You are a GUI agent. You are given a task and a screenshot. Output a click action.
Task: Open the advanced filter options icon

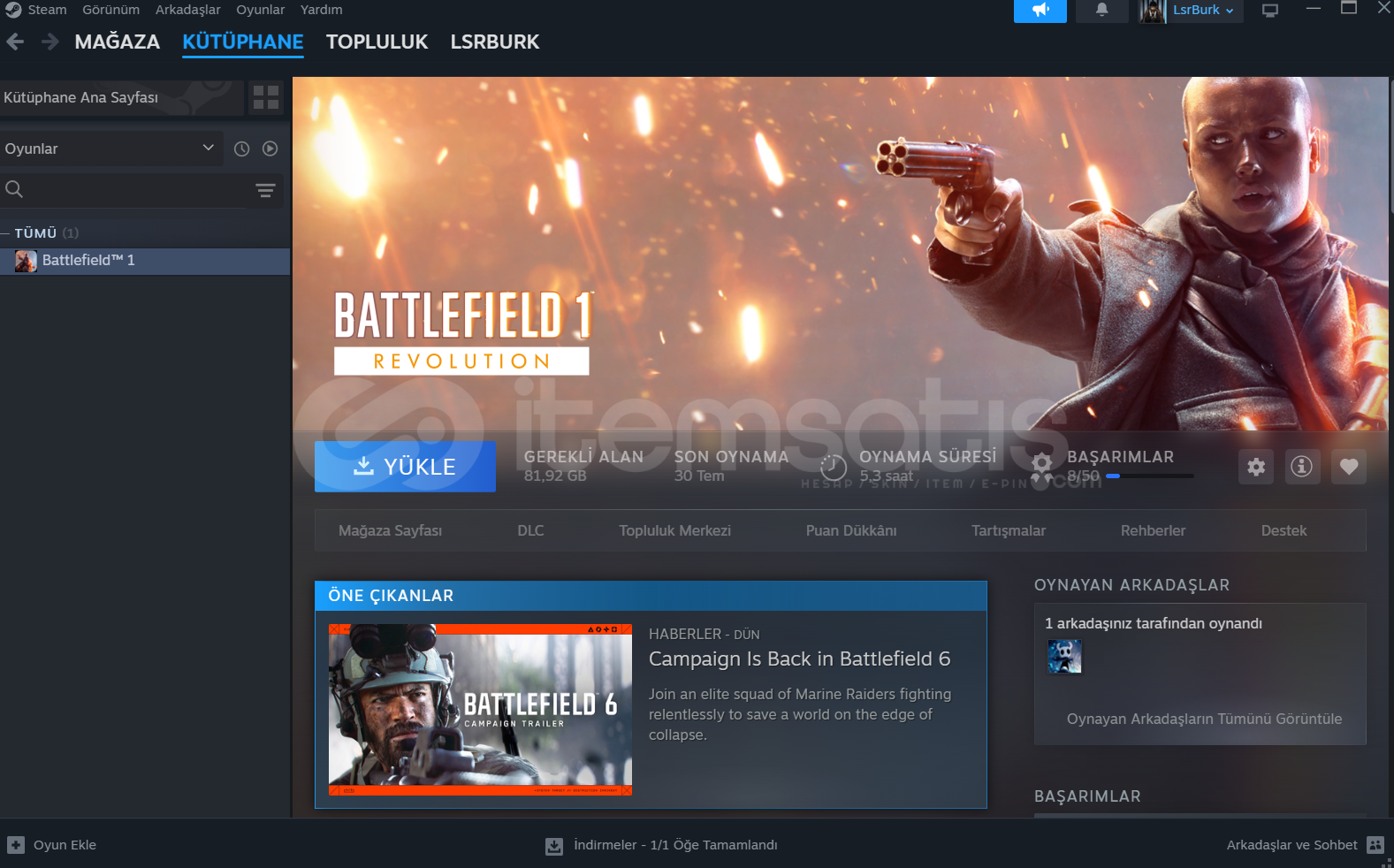pos(265,190)
